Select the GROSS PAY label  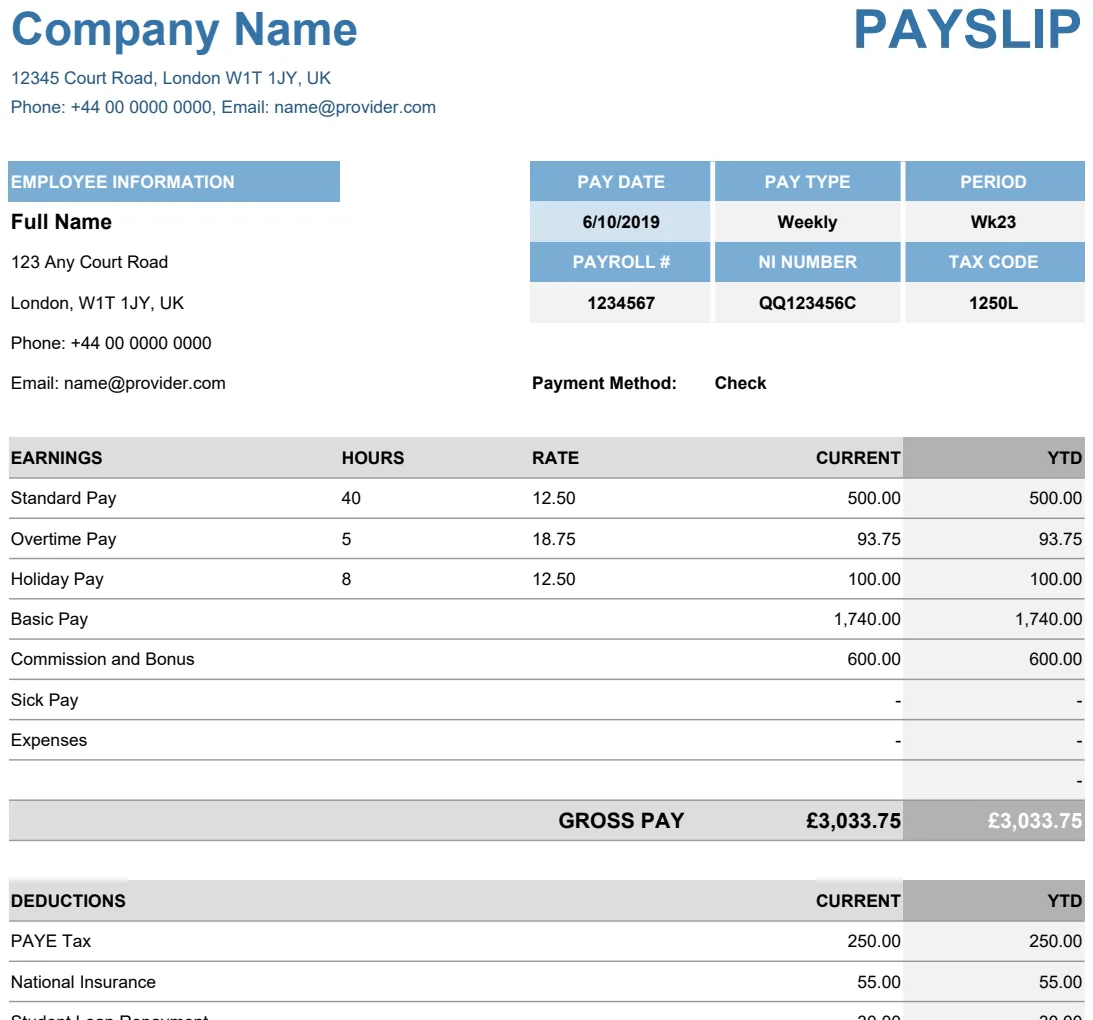pos(621,821)
